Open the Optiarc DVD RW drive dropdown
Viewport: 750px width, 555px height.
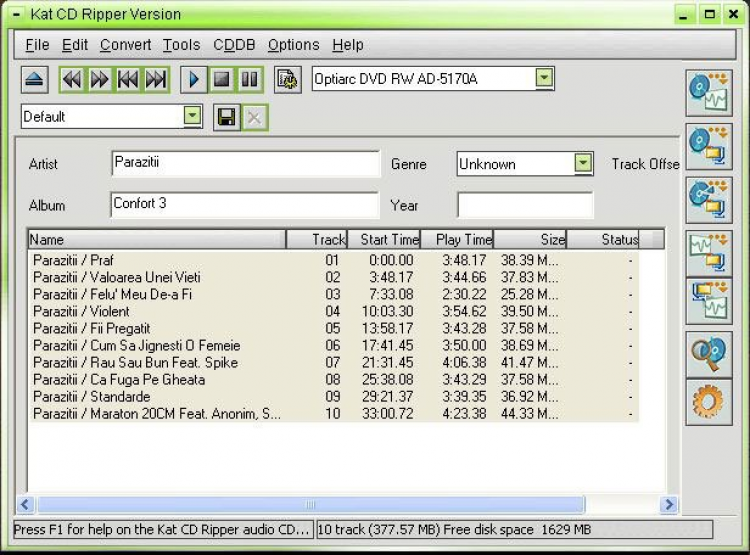pos(544,78)
